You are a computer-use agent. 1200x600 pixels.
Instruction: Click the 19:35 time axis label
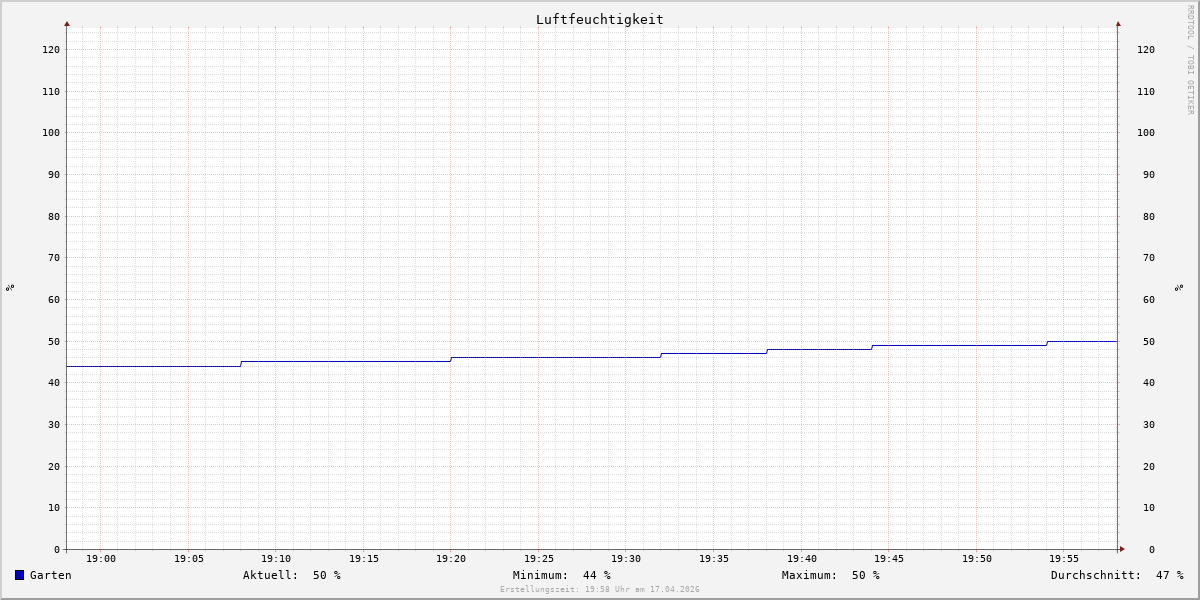click(714, 559)
